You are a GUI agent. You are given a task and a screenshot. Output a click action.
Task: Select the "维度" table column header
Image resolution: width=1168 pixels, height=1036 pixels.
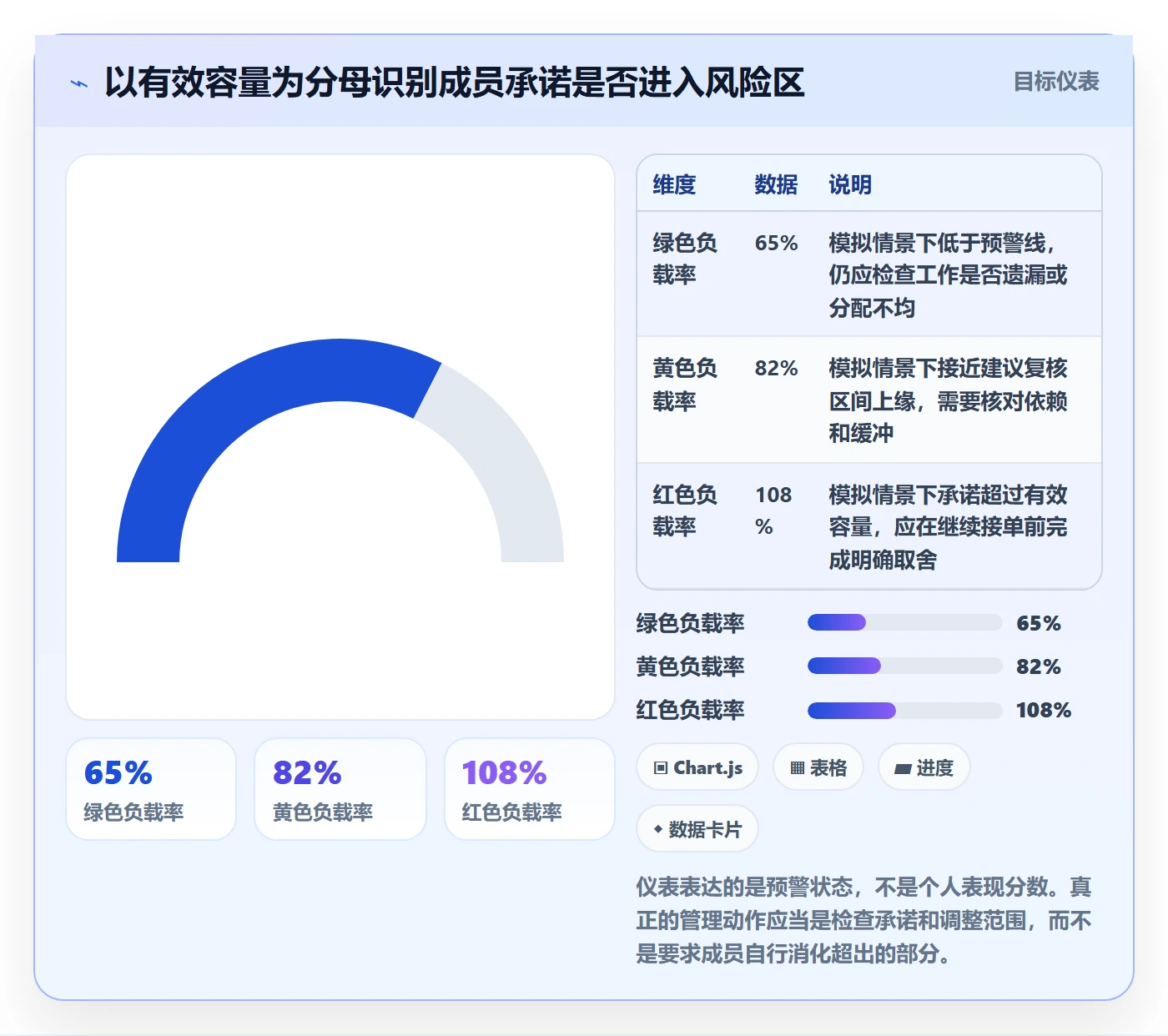(674, 184)
